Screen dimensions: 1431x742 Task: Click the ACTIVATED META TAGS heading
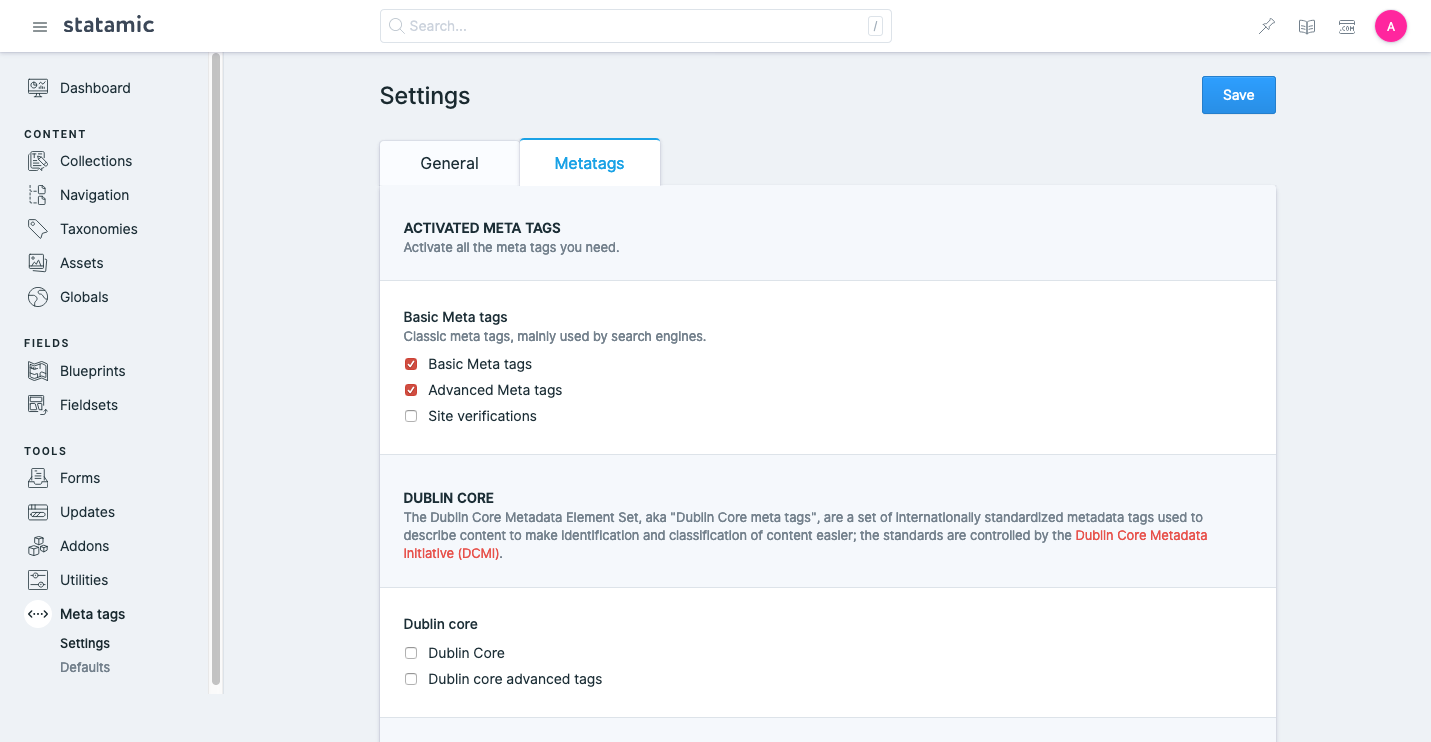(482, 228)
